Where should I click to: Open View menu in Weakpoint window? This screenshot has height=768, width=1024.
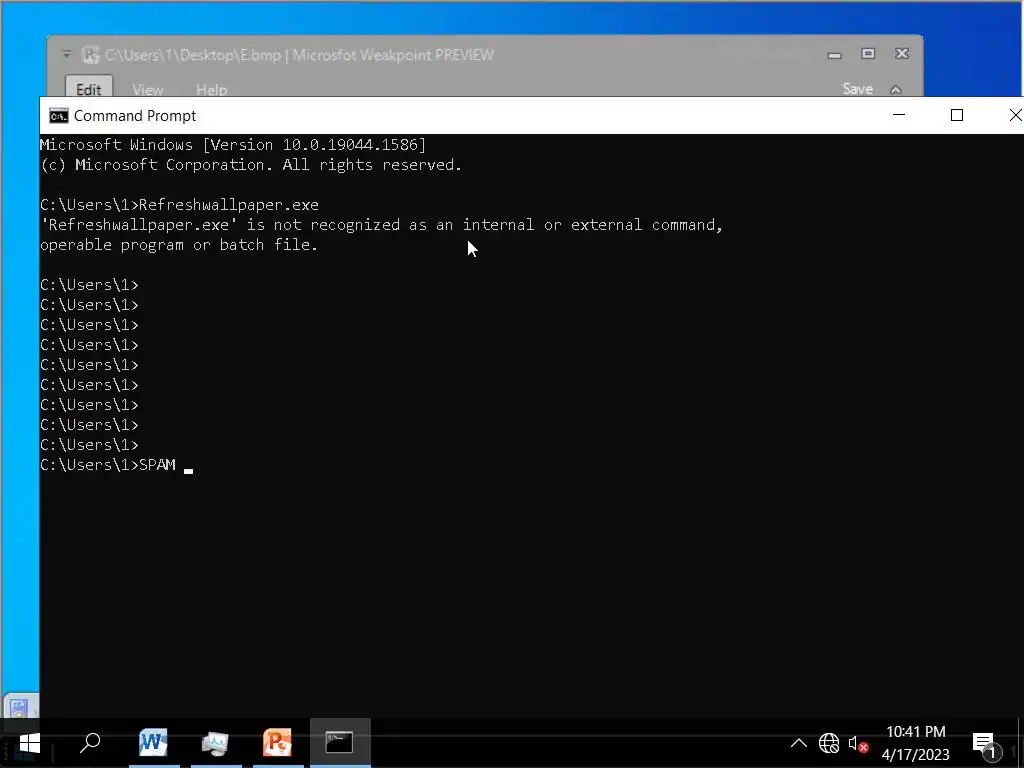[148, 89]
